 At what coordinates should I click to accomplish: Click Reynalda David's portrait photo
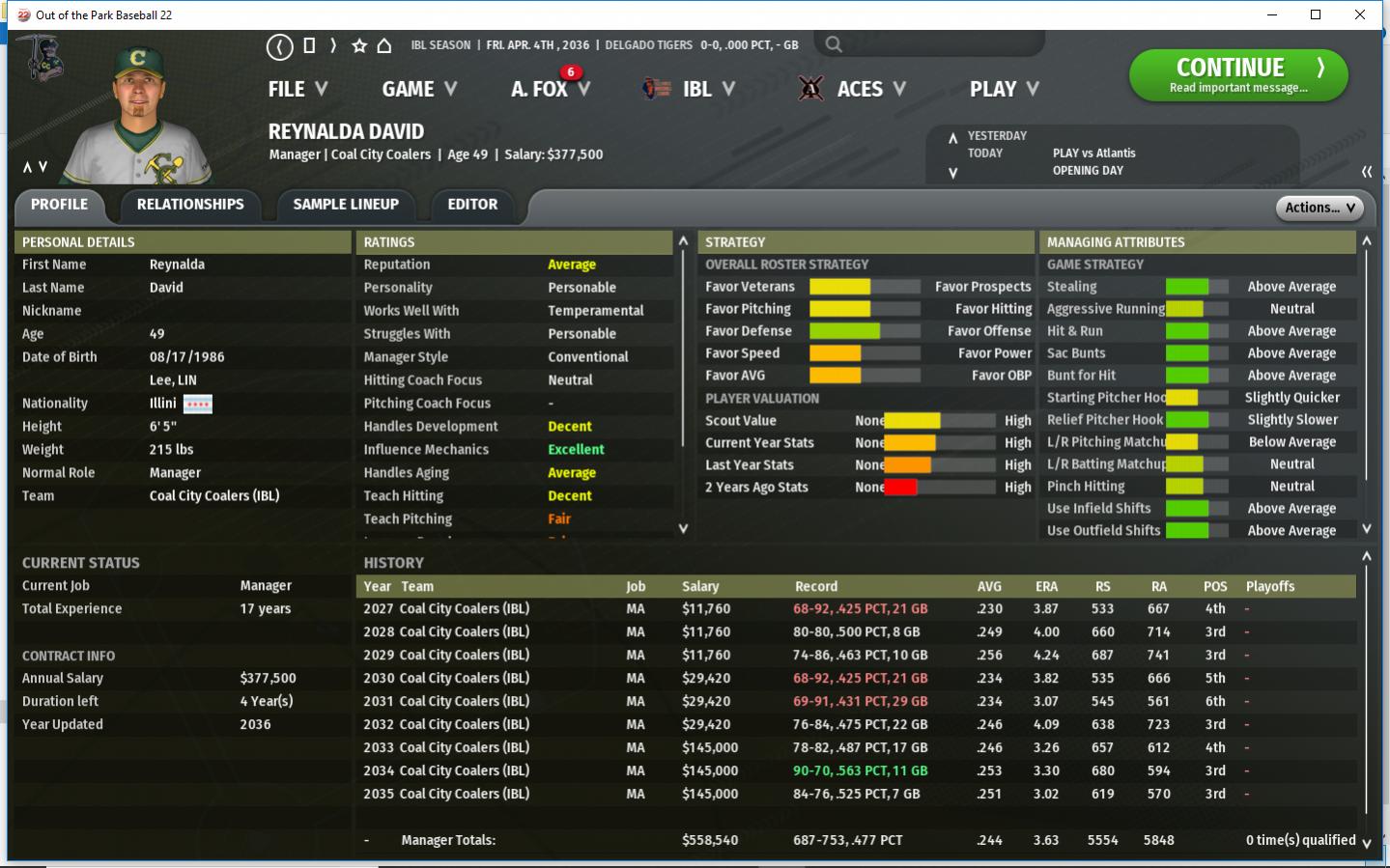(136, 114)
